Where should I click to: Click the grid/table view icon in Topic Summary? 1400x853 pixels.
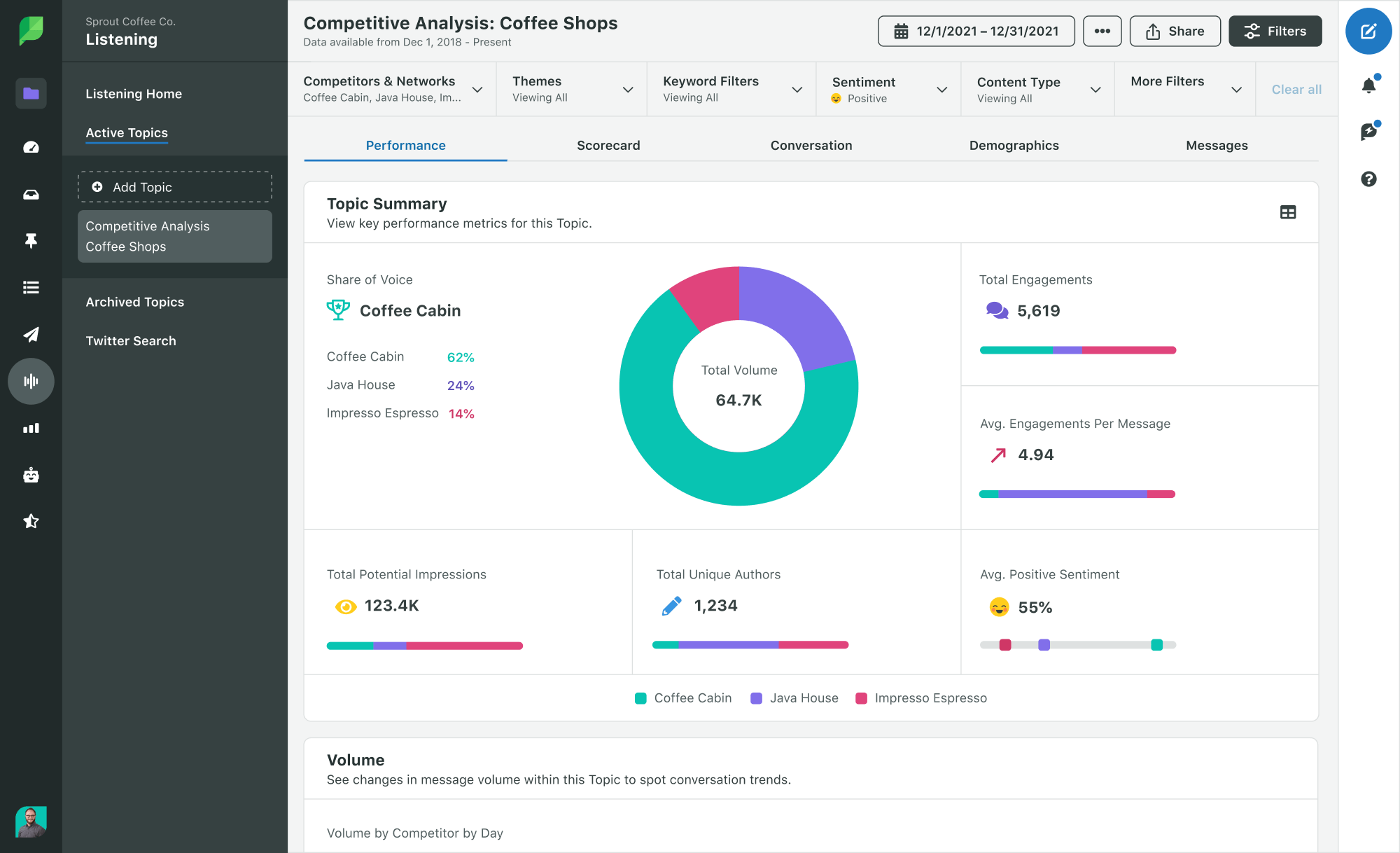1288,212
